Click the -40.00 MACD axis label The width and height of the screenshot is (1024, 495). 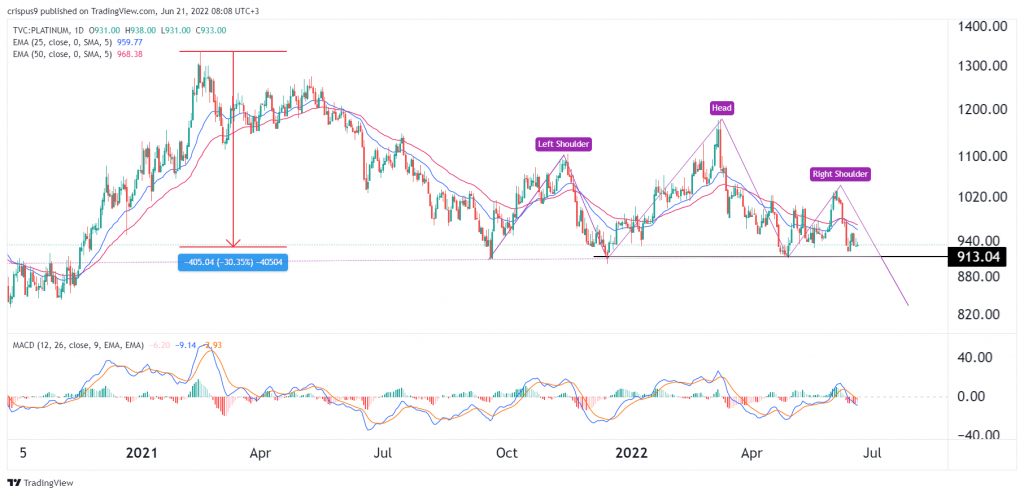tap(979, 436)
